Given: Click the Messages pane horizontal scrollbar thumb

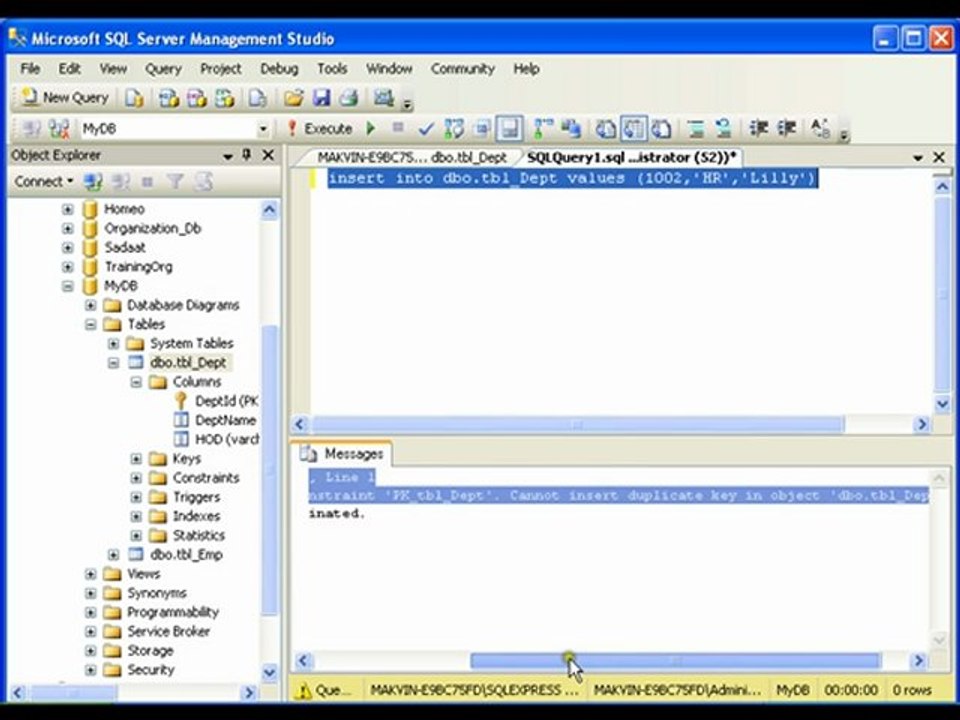Looking at the screenshot, I should (x=675, y=661).
